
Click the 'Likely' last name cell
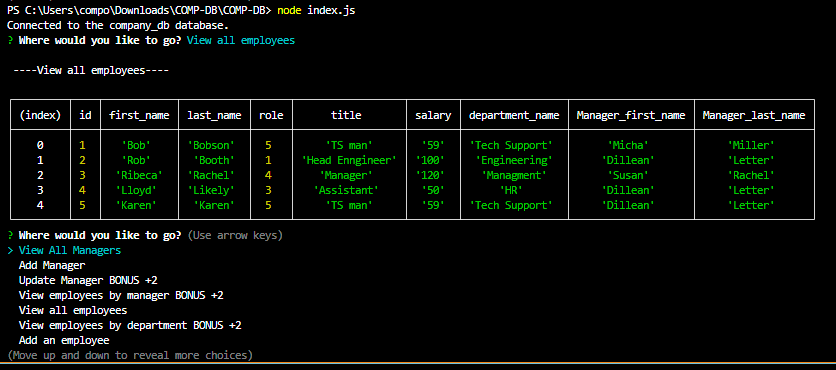[x=211, y=190]
